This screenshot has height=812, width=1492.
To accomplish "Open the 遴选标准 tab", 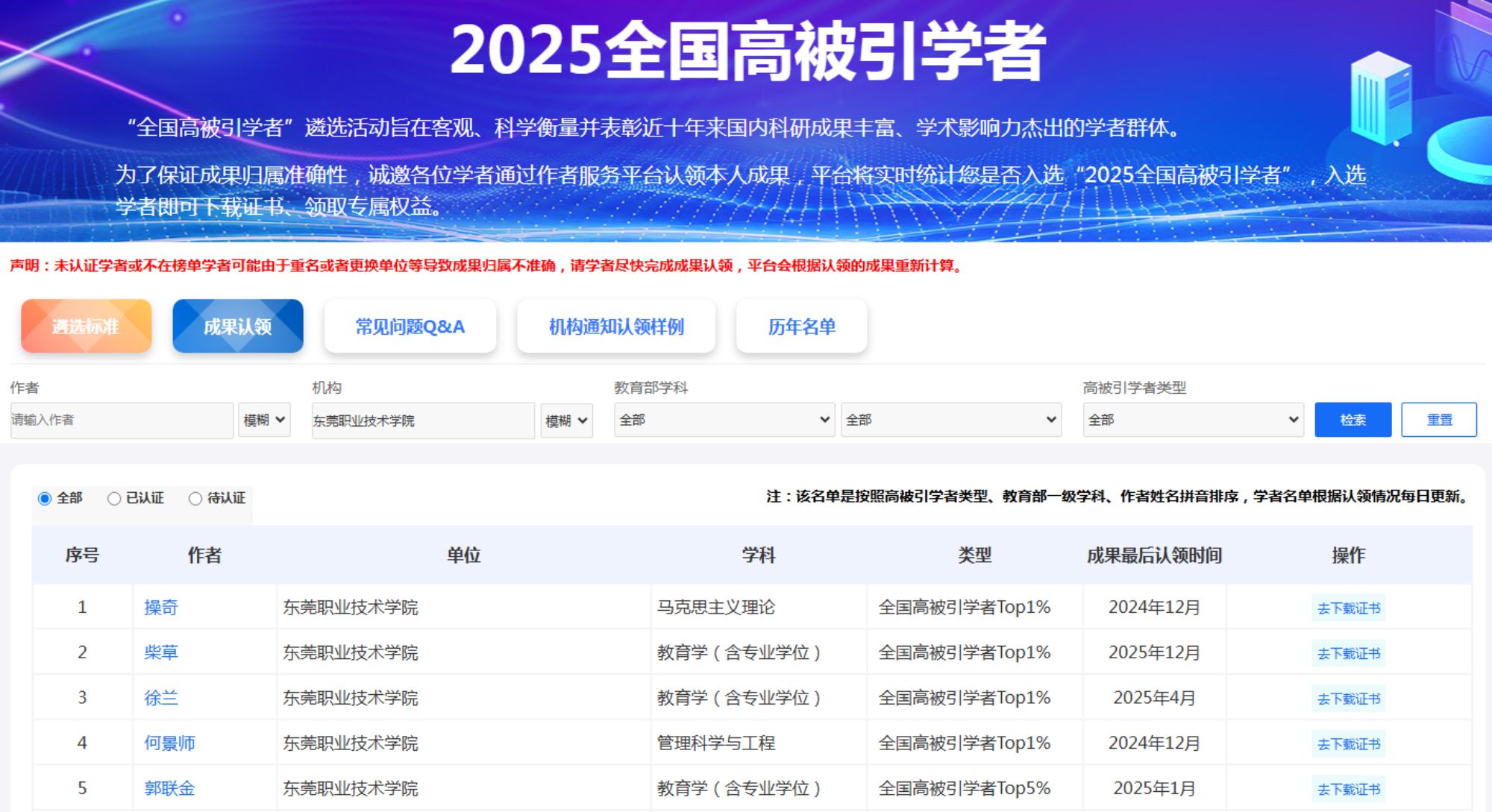I will coord(87,327).
